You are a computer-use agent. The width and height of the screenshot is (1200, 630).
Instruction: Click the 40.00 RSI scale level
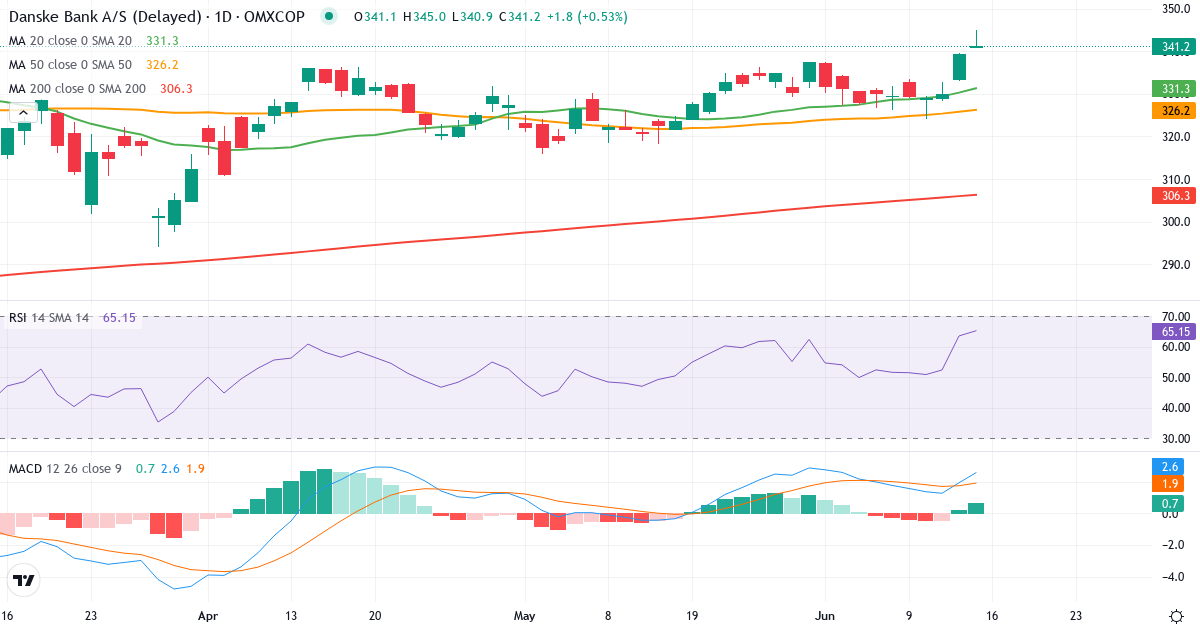click(x=1175, y=407)
